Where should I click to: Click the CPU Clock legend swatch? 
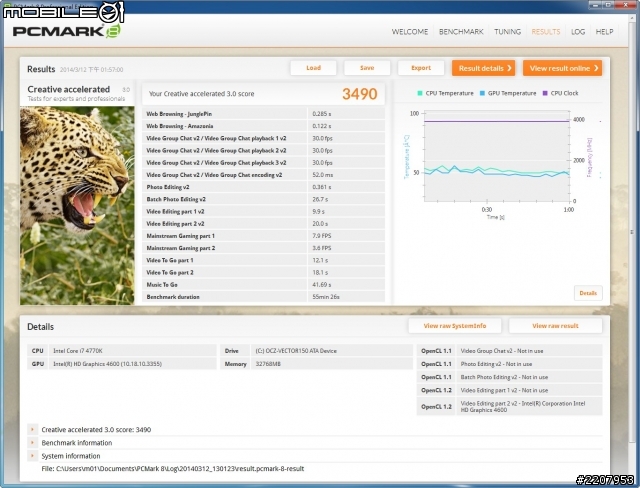(544, 93)
